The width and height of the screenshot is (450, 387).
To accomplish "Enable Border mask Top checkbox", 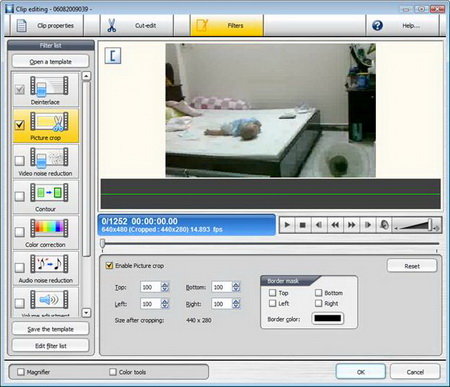I will (x=273, y=293).
